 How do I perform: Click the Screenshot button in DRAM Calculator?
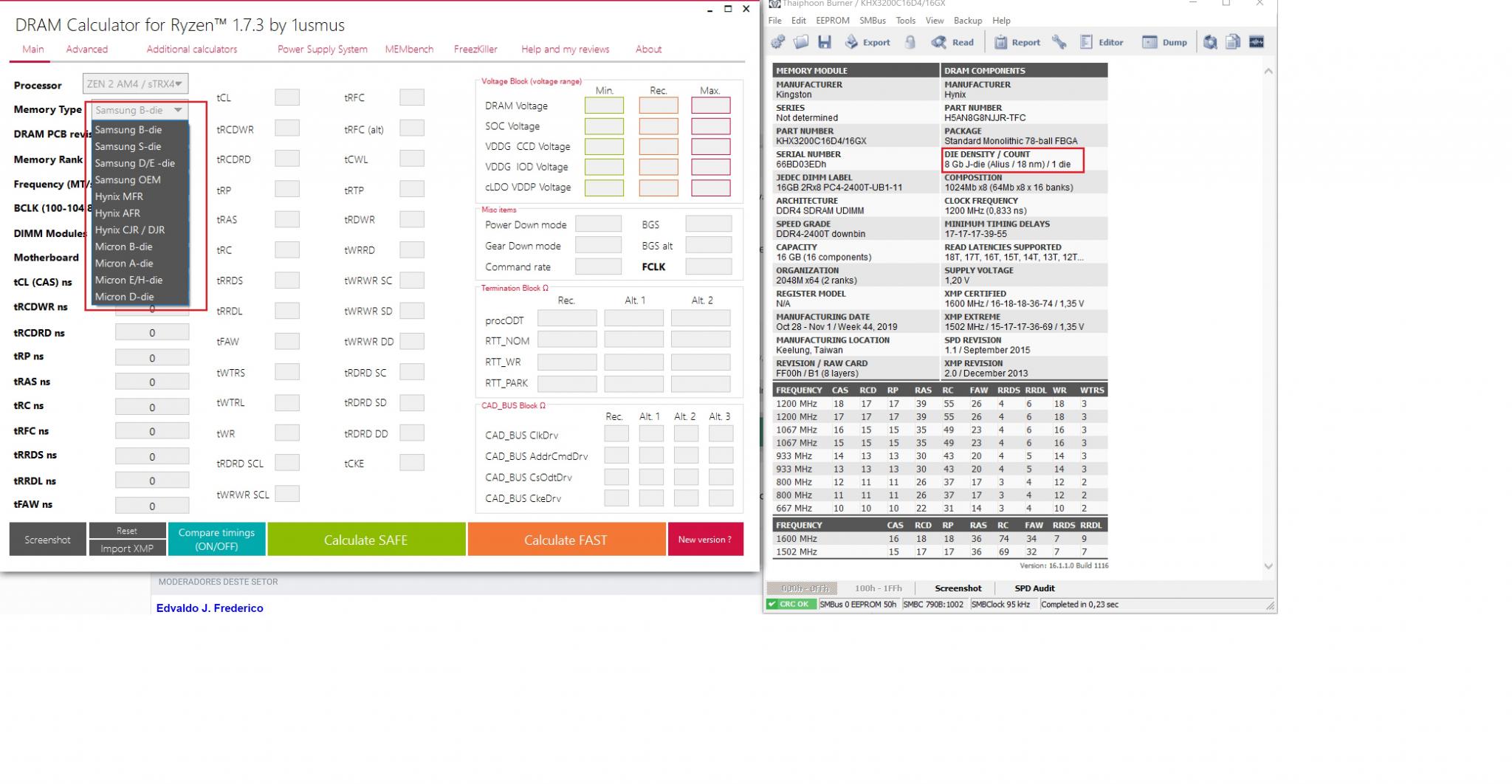pyautogui.click(x=47, y=540)
